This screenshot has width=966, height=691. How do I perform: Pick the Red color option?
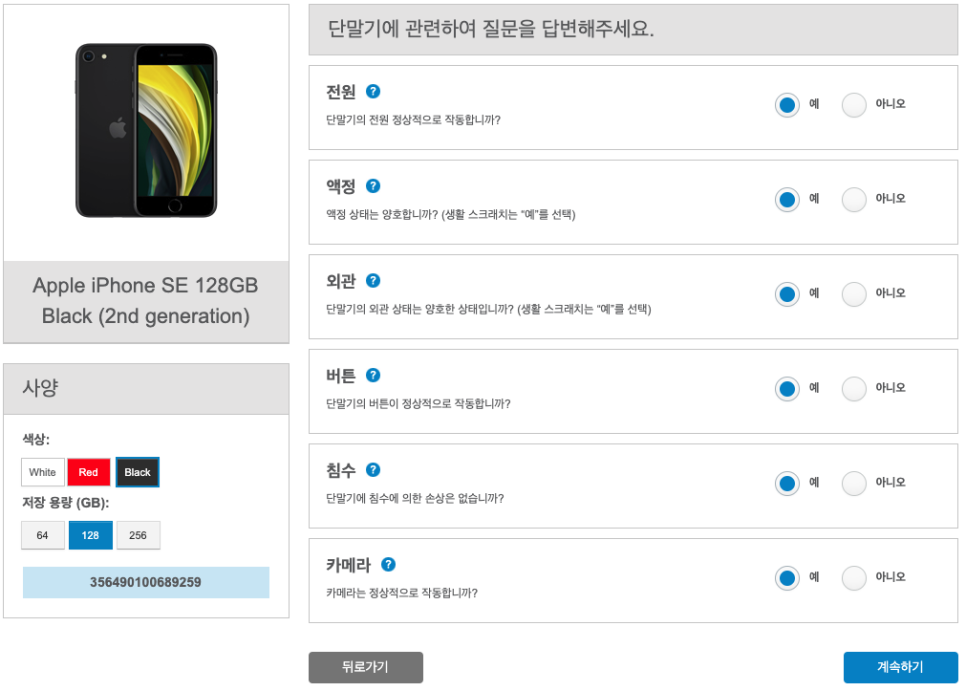pos(89,472)
